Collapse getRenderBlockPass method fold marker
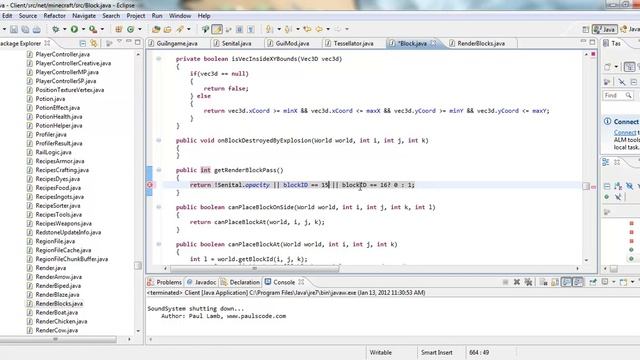 (159, 170)
